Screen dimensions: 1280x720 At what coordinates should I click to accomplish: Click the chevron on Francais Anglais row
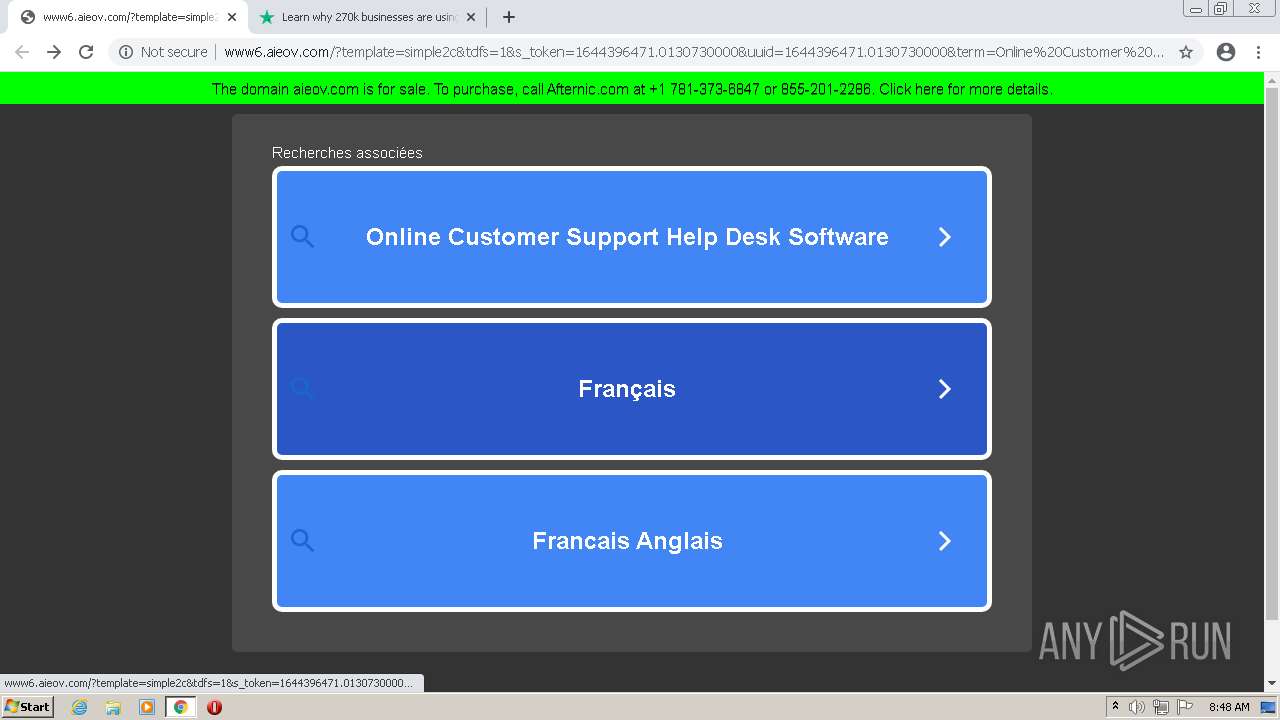pos(944,541)
